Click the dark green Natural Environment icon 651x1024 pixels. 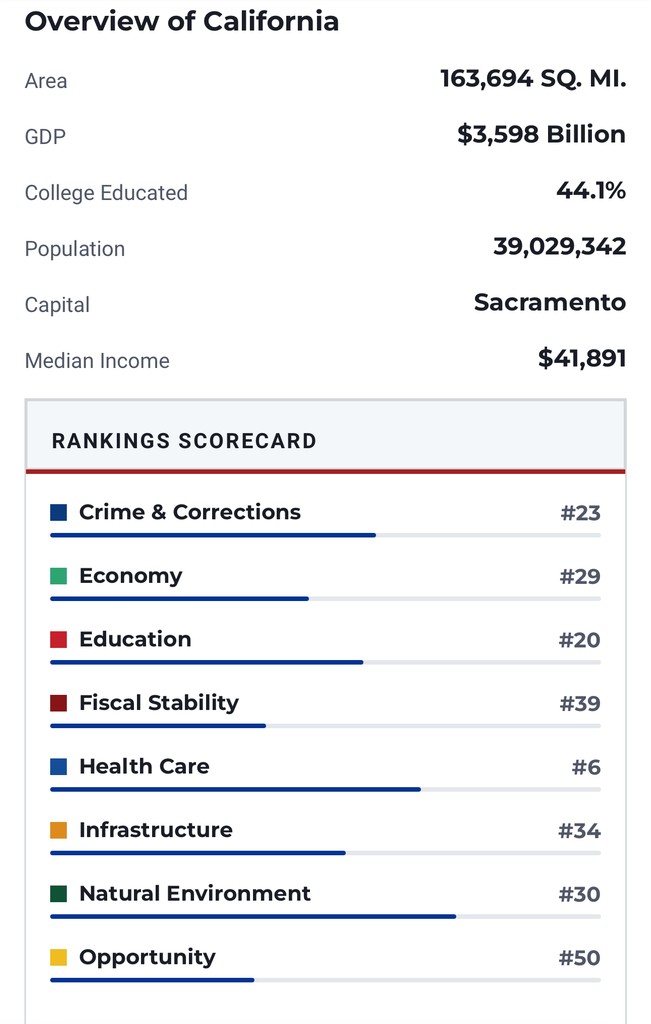click(59, 893)
